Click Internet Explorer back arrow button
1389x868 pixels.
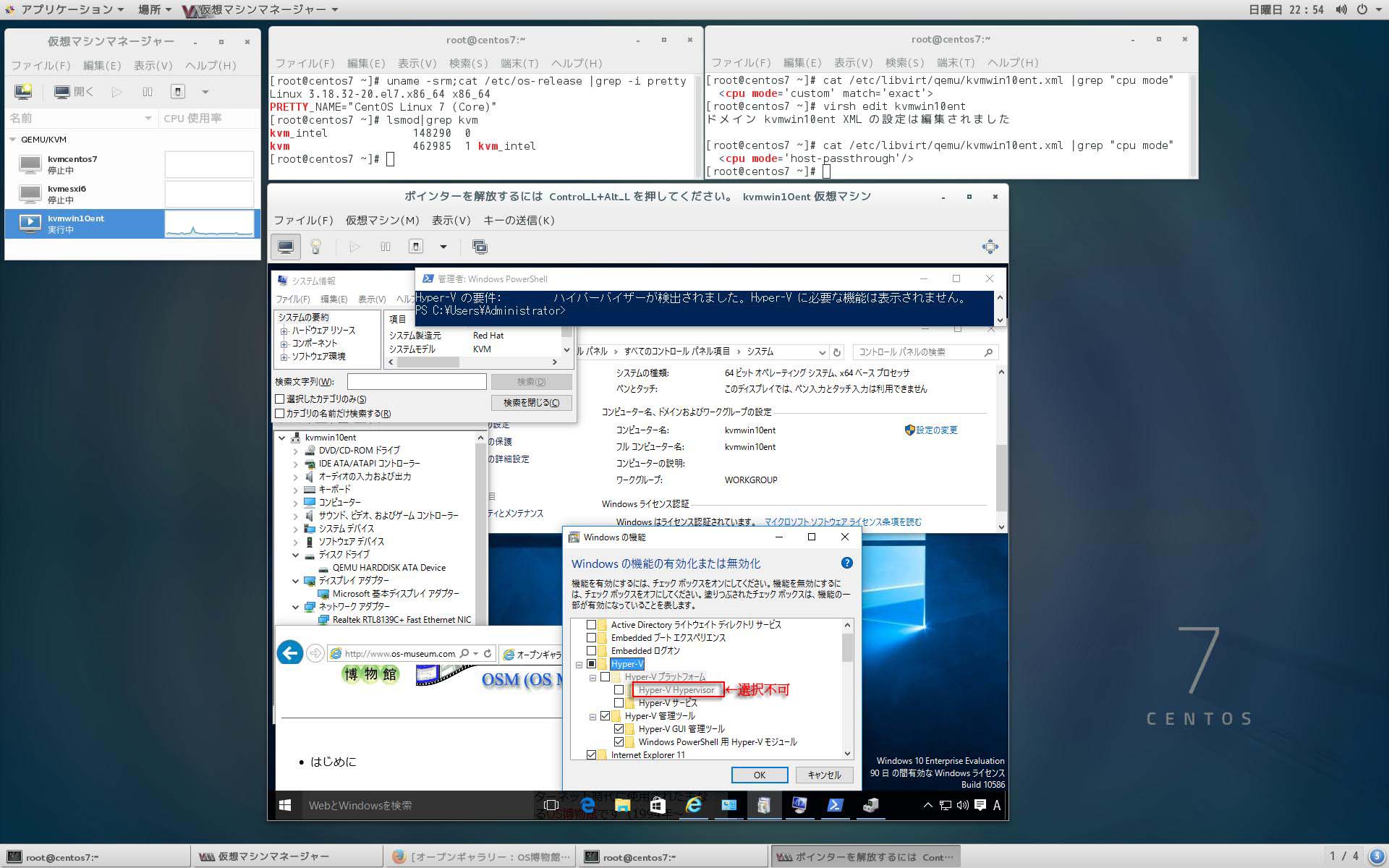290,653
